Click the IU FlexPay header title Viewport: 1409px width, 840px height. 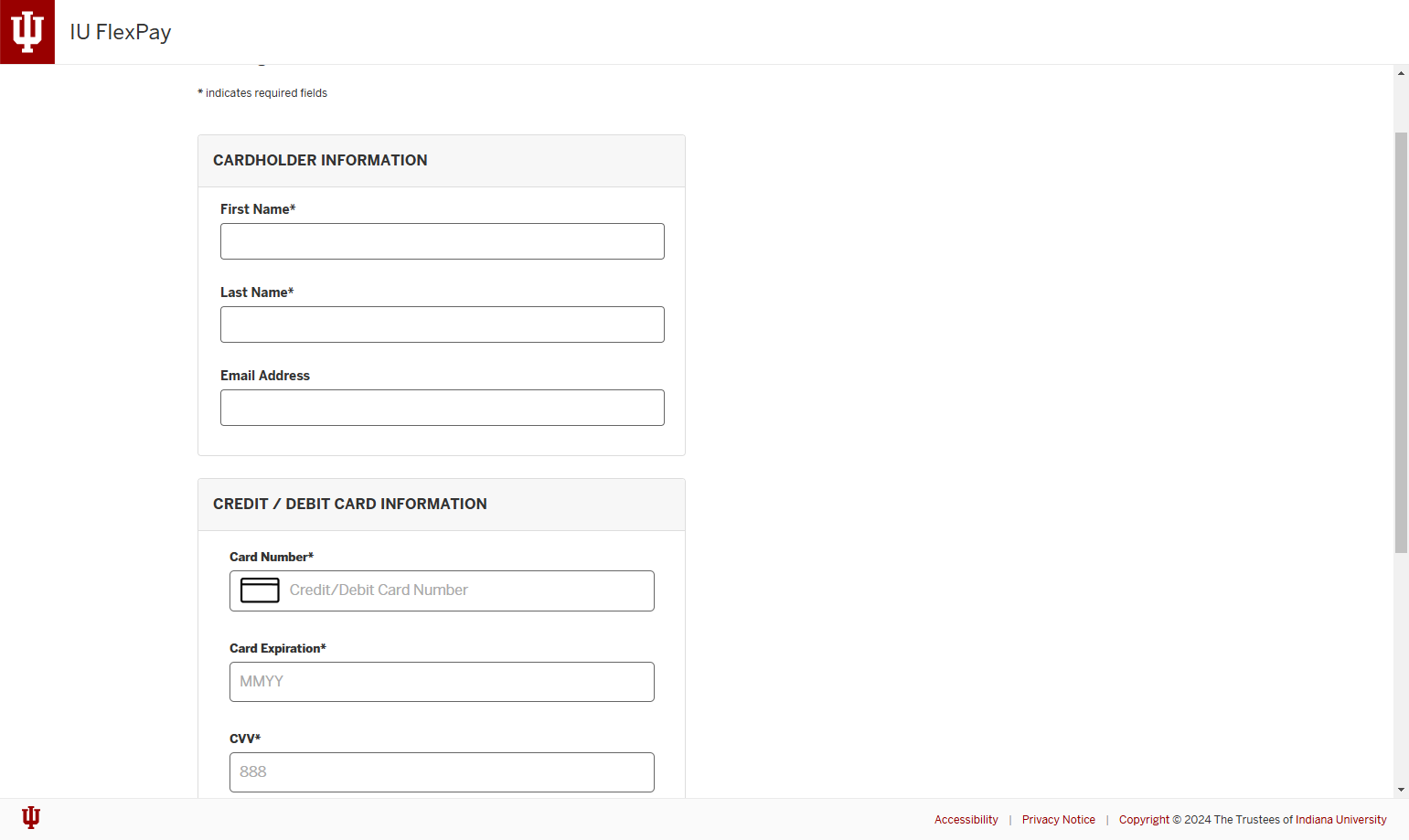[121, 32]
